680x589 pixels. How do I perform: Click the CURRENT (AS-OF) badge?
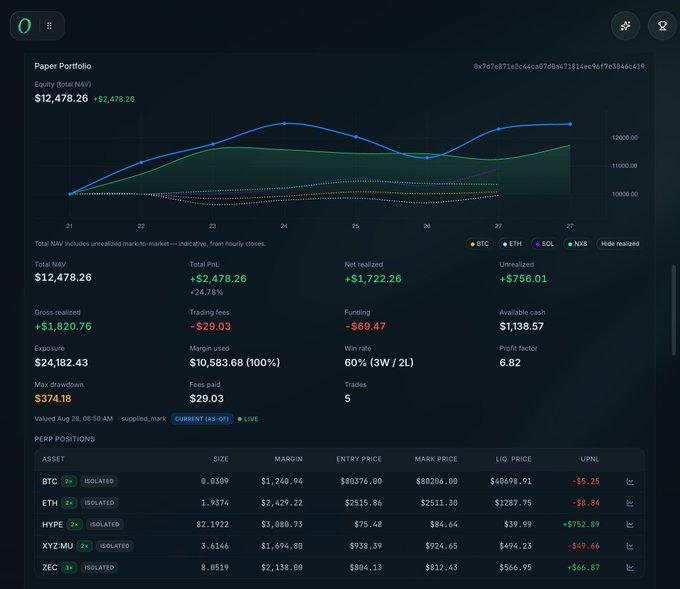[x=202, y=419]
